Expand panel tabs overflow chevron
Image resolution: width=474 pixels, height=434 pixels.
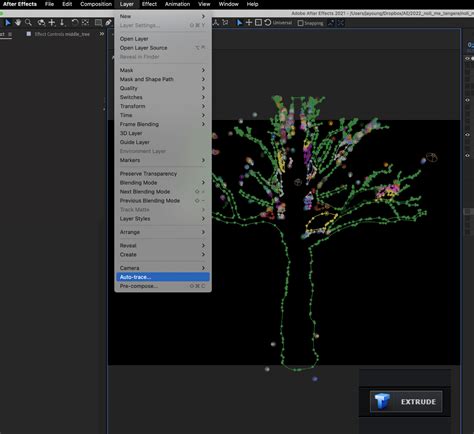[x=102, y=34]
